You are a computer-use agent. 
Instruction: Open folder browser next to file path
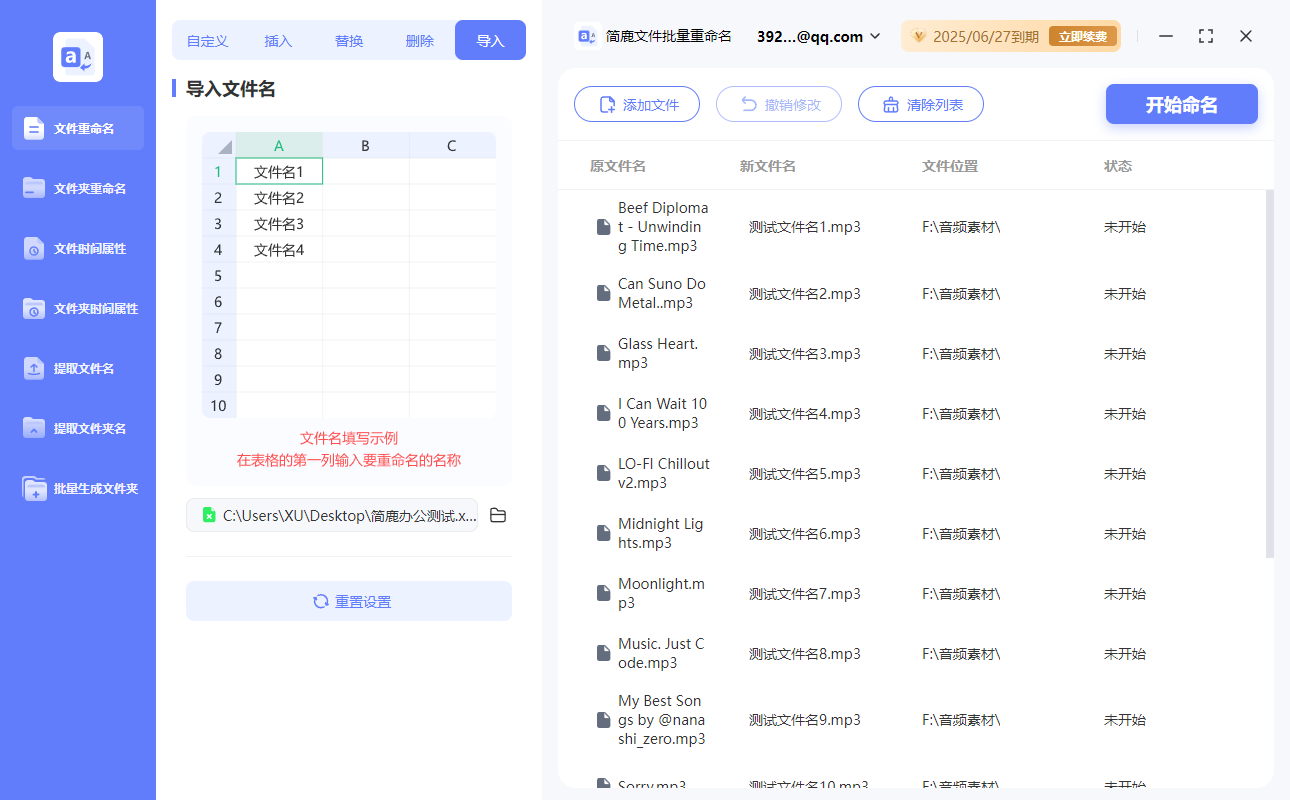(x=498, y=514)
